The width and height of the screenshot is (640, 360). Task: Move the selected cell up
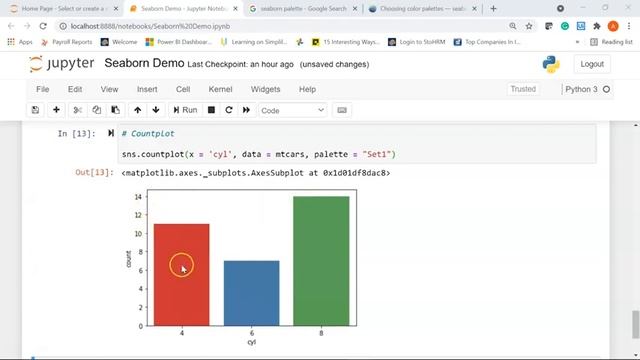(x=138, y=110)
